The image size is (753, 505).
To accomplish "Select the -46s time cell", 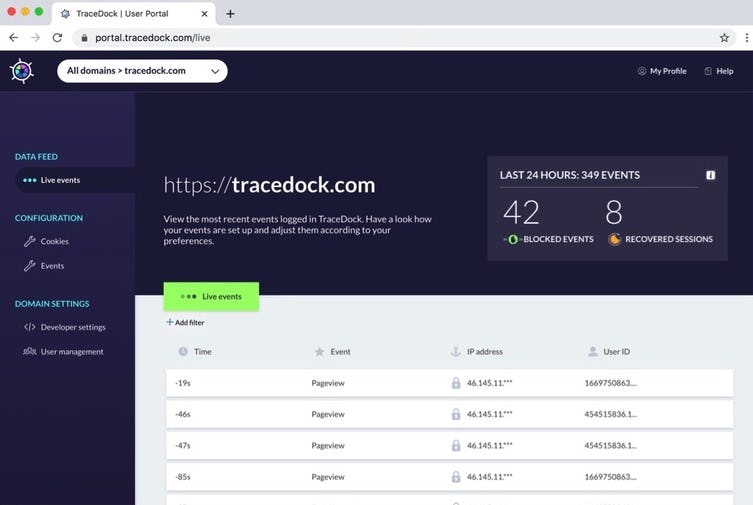I will 183,414.
